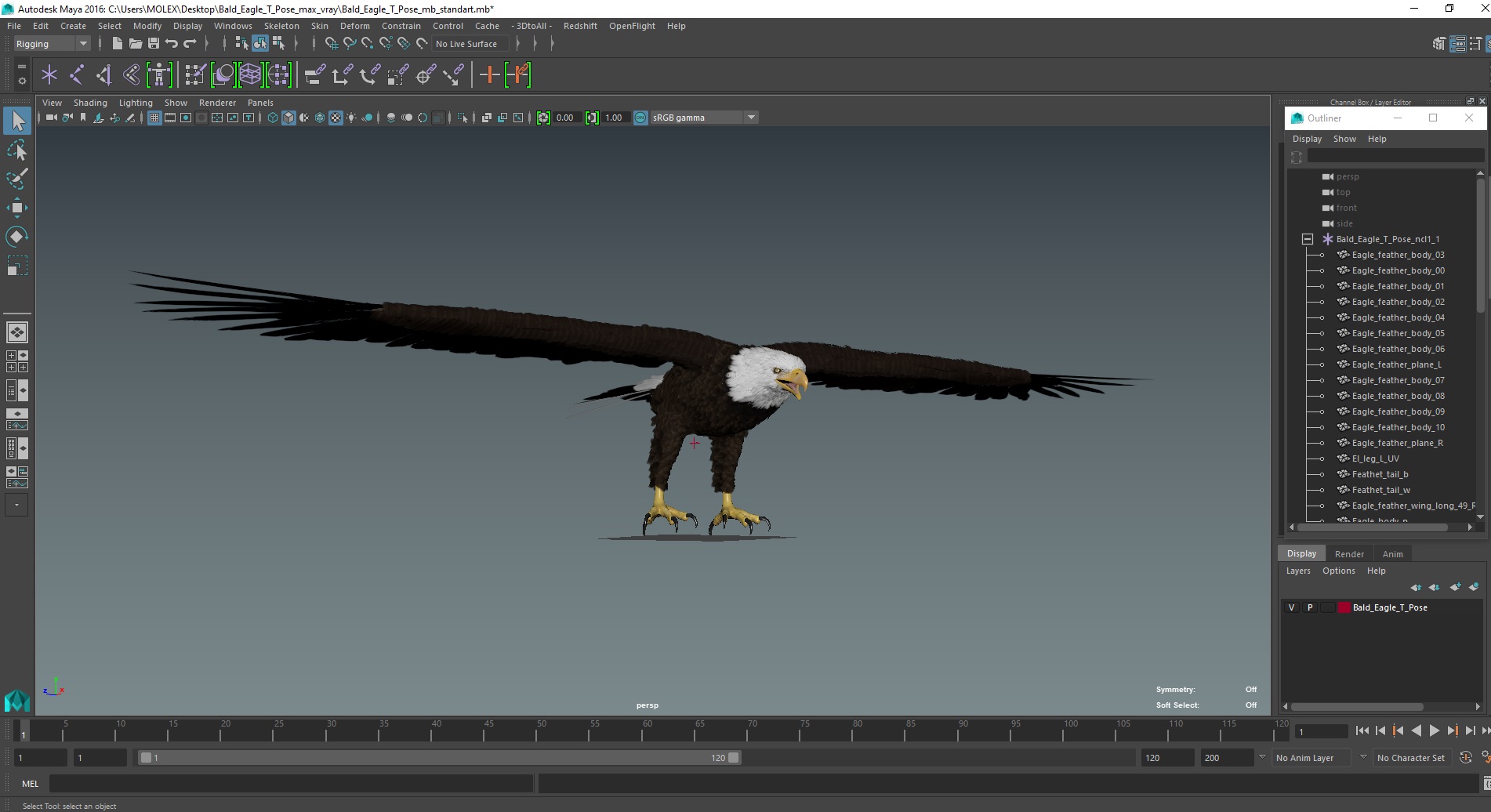The height and width of the screenshot is (812, 1491).
Task: Toggle the viewport grid display button
Action: pos(154,118)
